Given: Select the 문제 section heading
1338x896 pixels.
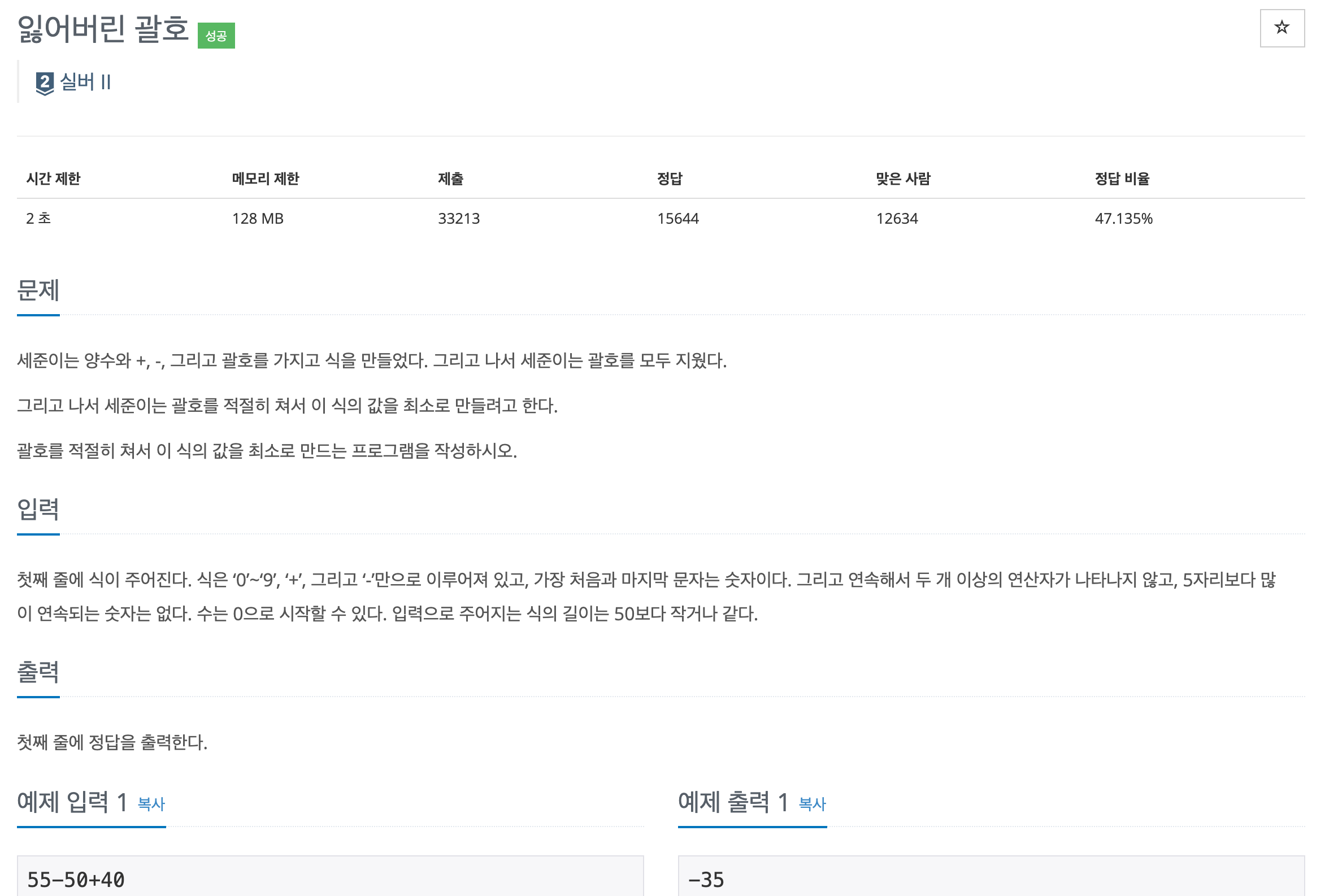Looking at the screenshot, I should pyautogui.click(x=38, y=290).
